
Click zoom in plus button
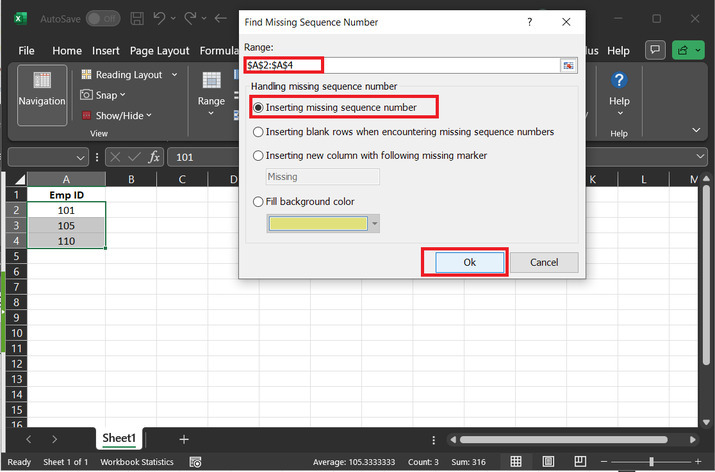coord(698,462)
